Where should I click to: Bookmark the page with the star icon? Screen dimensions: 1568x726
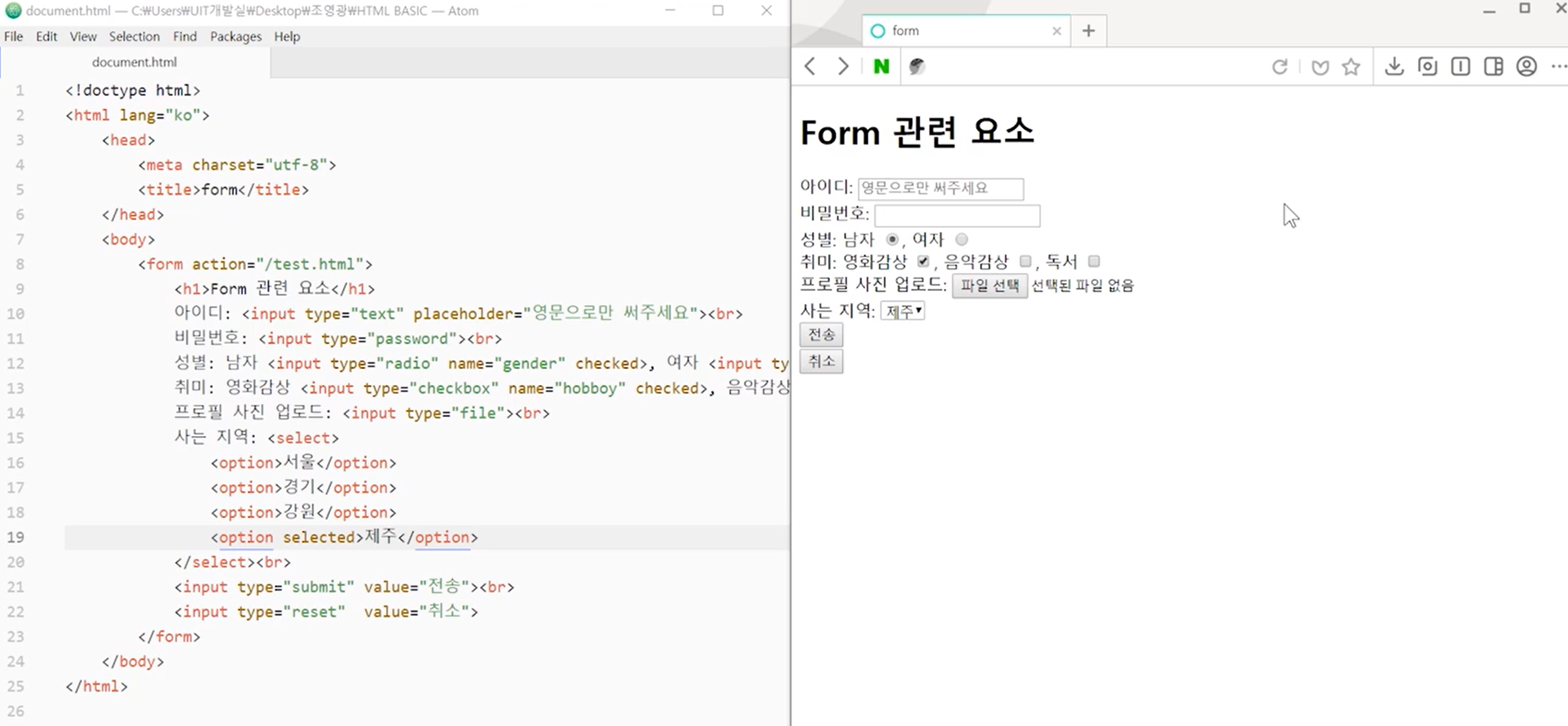(x=1351, y=66)
